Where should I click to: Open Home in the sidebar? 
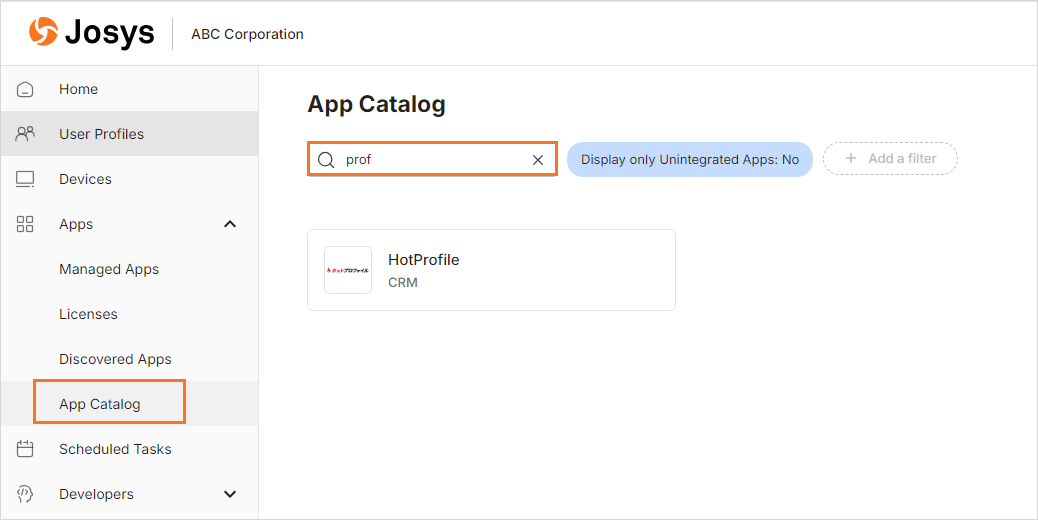pos(130,89)
